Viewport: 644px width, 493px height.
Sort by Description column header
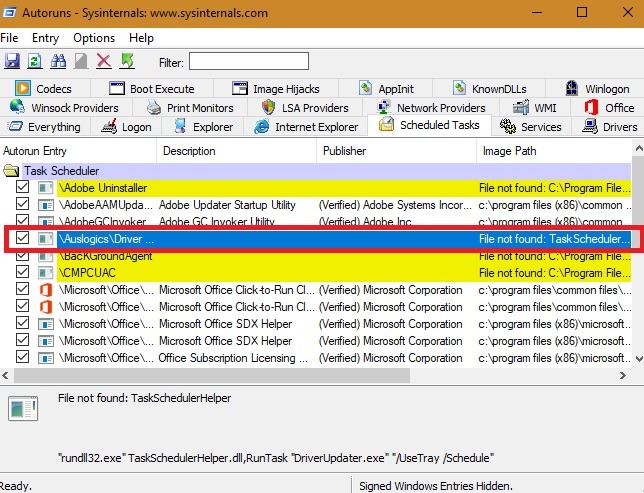click(x=236, y=151)
